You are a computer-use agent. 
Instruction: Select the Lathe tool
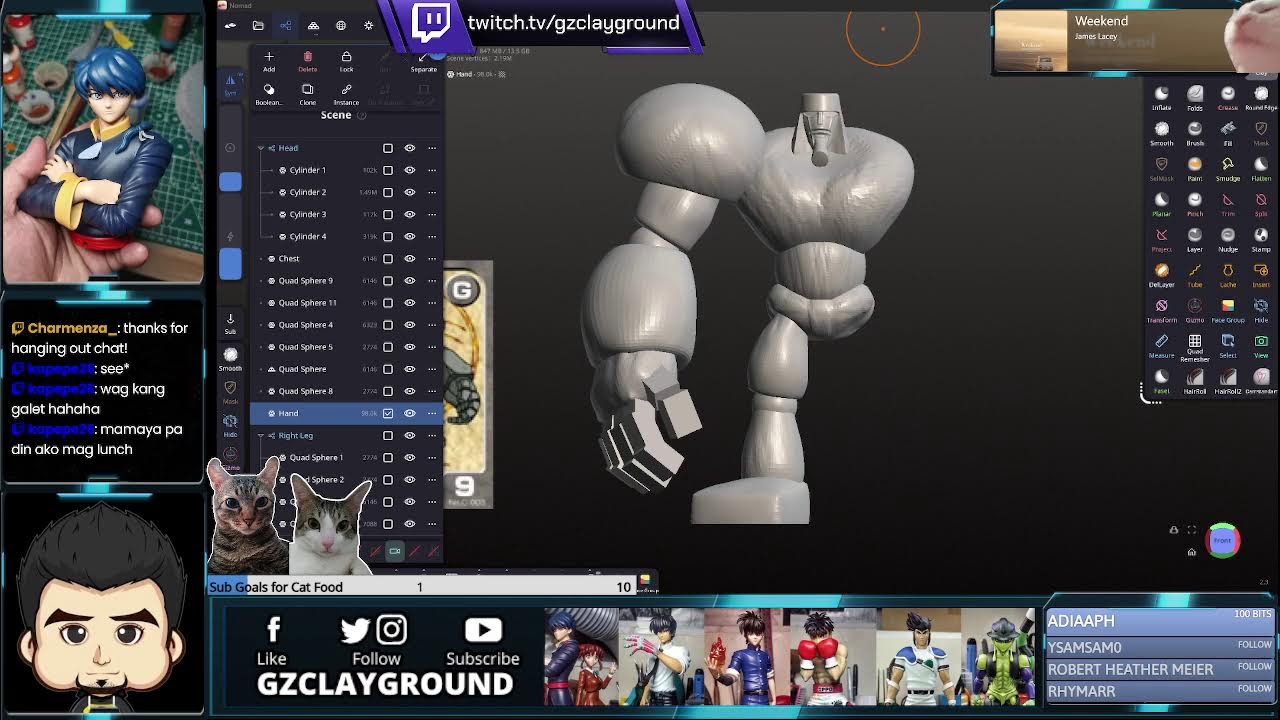(1228, 275)
